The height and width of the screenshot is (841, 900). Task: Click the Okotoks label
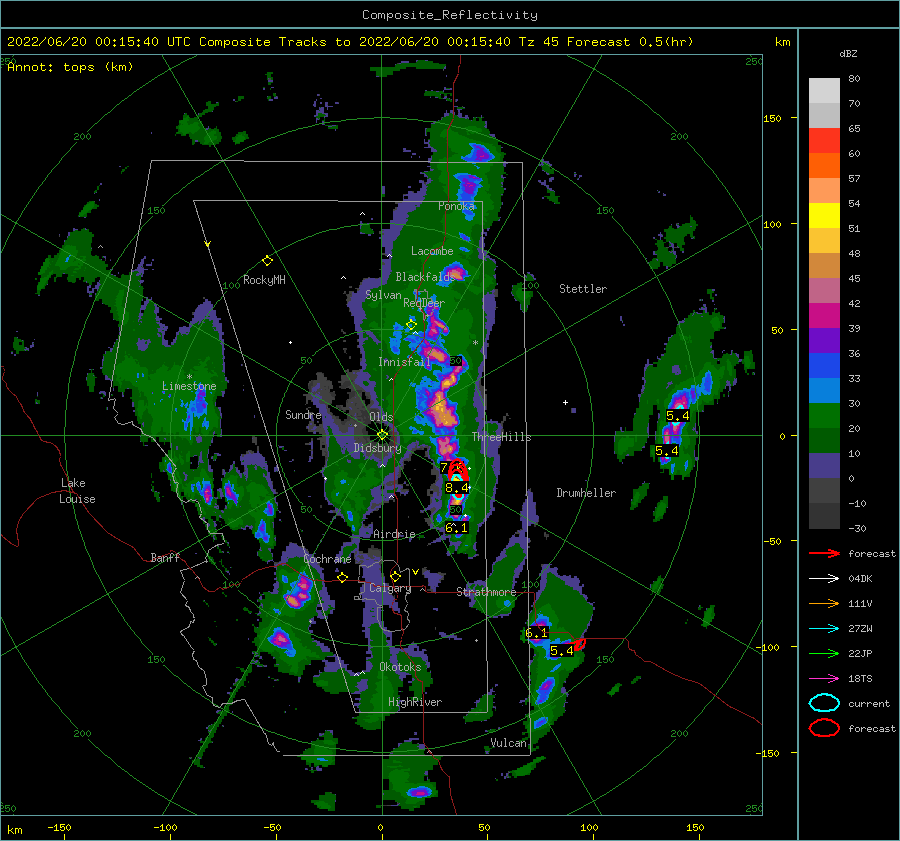point(400,667)
